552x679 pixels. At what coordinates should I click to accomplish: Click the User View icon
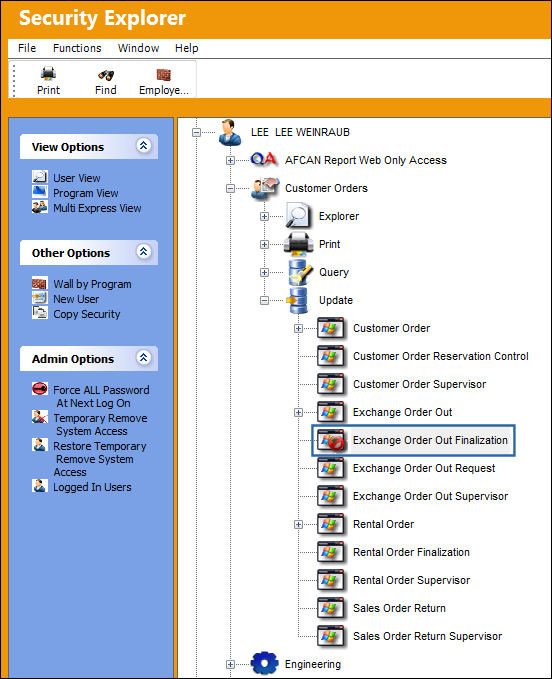click(40, 177)
